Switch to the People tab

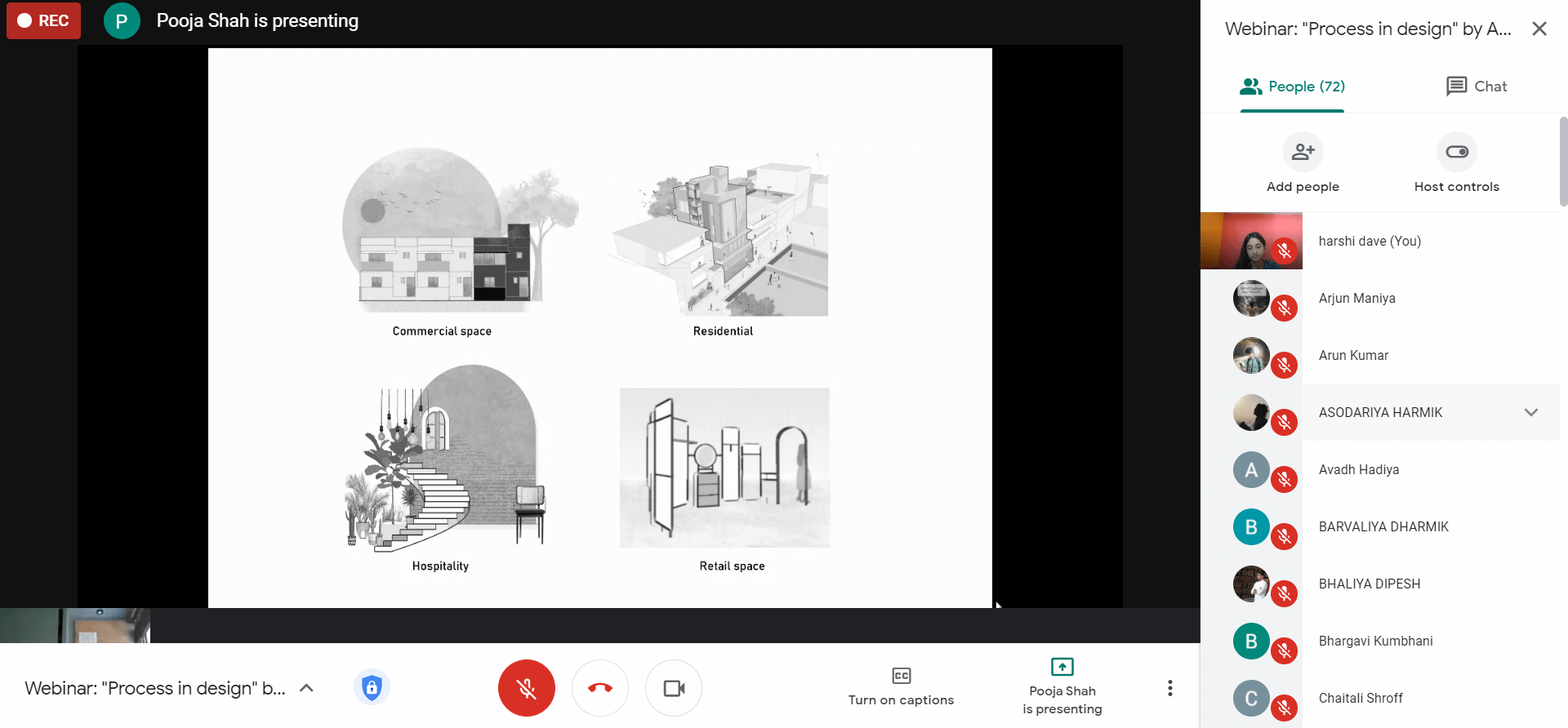(x=1292, y=87)
